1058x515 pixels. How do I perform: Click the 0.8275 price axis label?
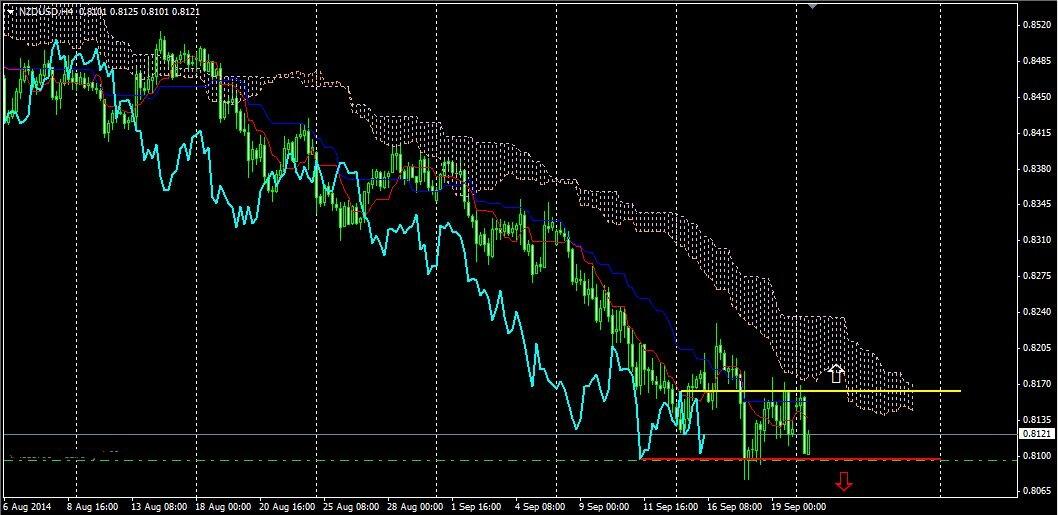point(1037,276)
